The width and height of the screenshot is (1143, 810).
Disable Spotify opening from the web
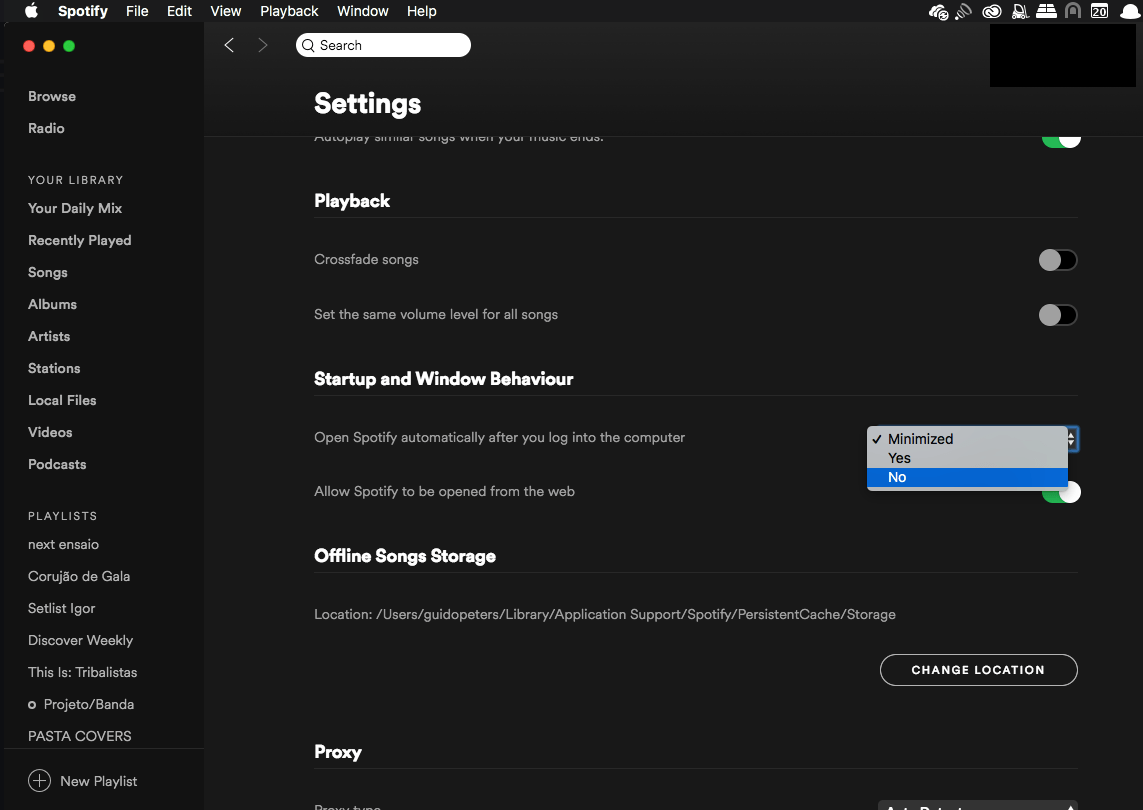[1061, 491]
